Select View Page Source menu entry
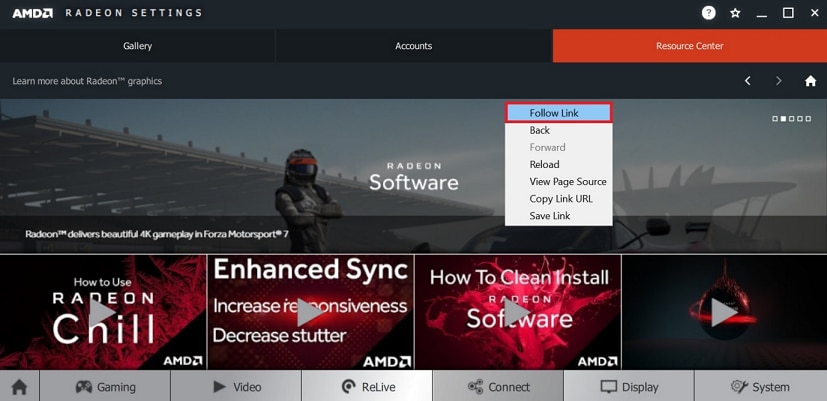Image resolution: width=827 pixels, height=401 pixels. coord(559,182)
